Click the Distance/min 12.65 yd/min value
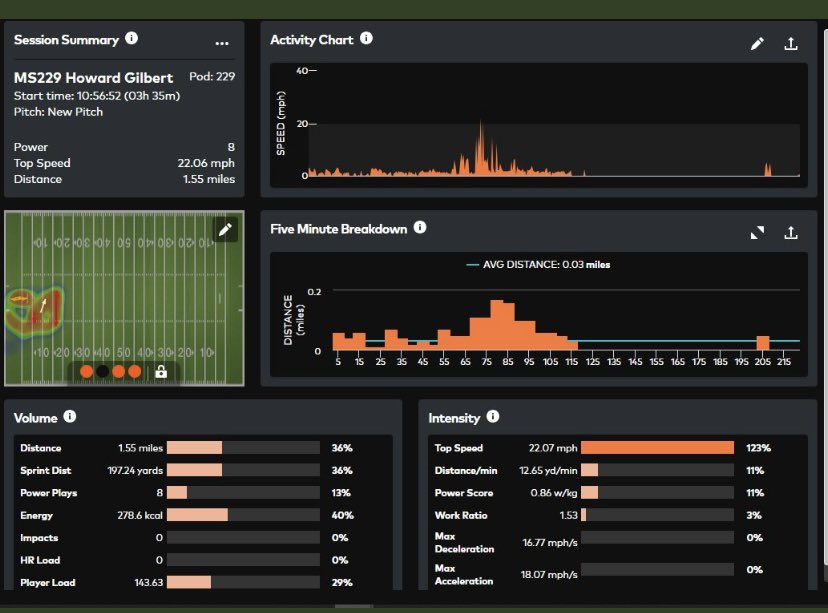The image size is (828, 613). [x=548, y=470]
